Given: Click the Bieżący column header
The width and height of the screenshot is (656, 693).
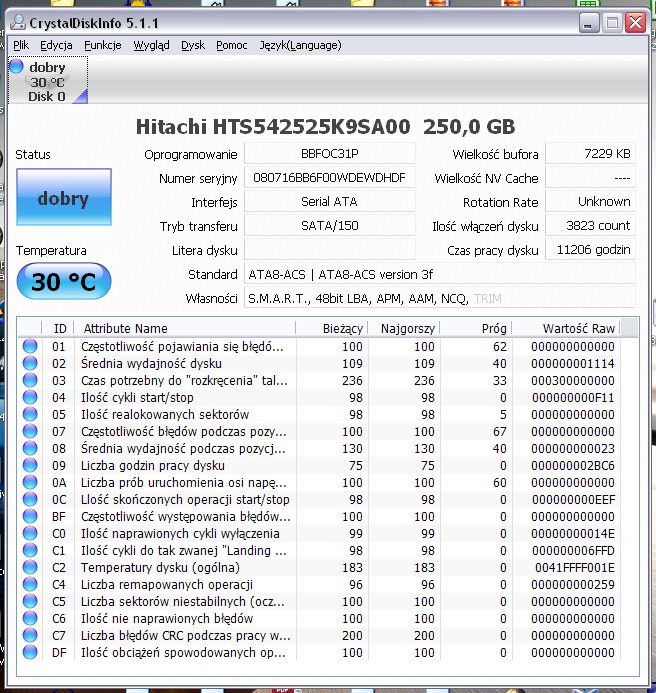Looking at the screenshot, I should pos(332,328).
